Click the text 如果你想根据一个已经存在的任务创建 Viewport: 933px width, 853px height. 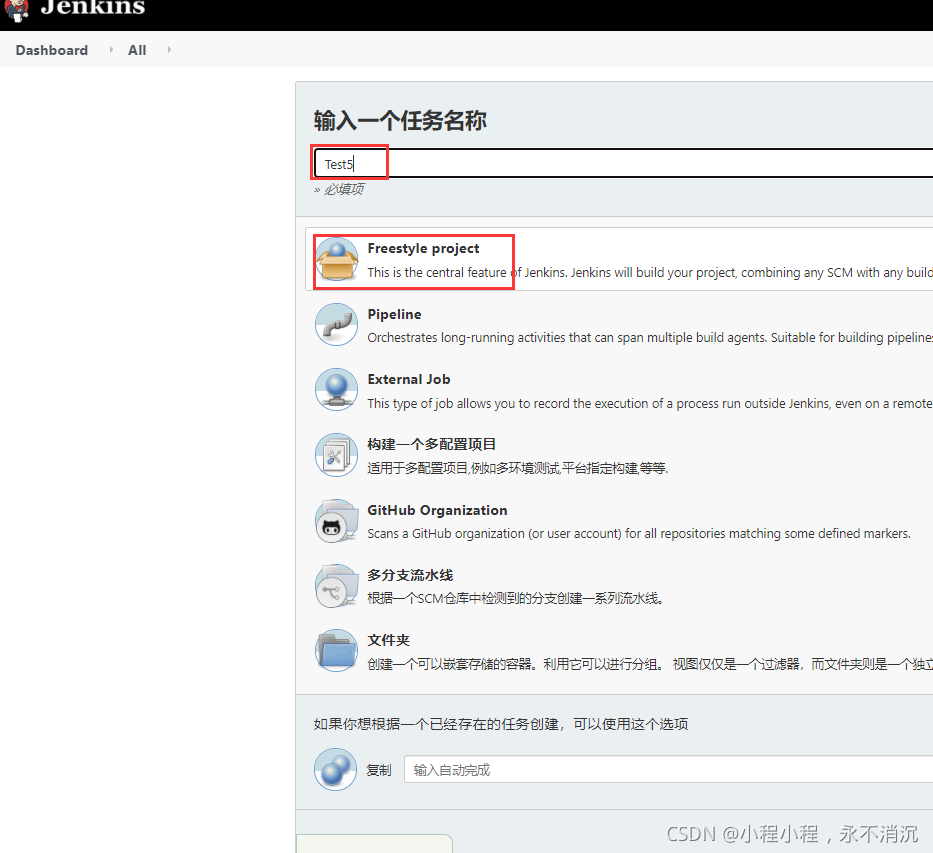click(x=500, y=724)
